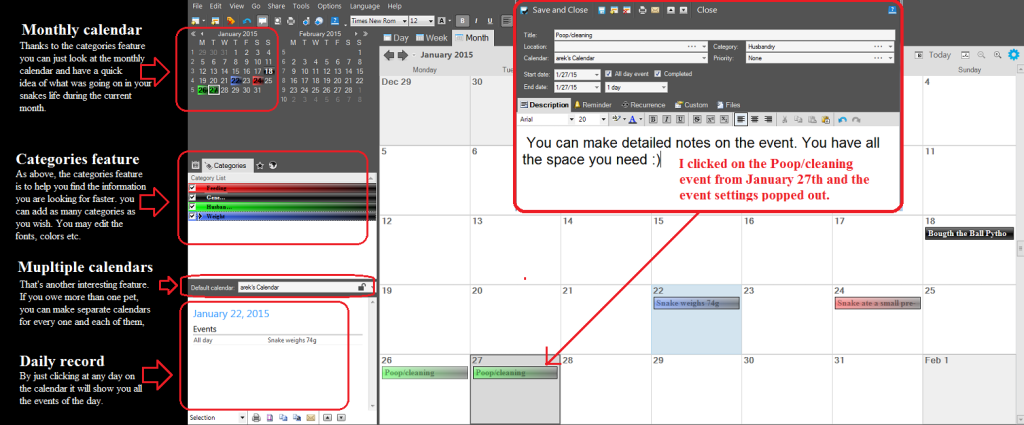Click the zoom in magnifier near Today
The image size is (1024, 425).
(x=997, y=55)
